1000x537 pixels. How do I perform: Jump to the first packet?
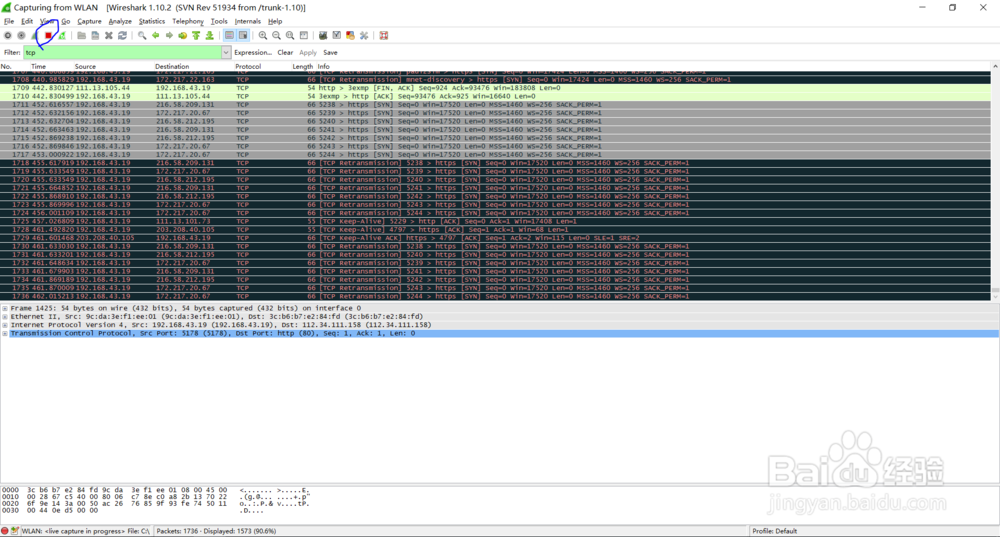[x=196, y=36]
